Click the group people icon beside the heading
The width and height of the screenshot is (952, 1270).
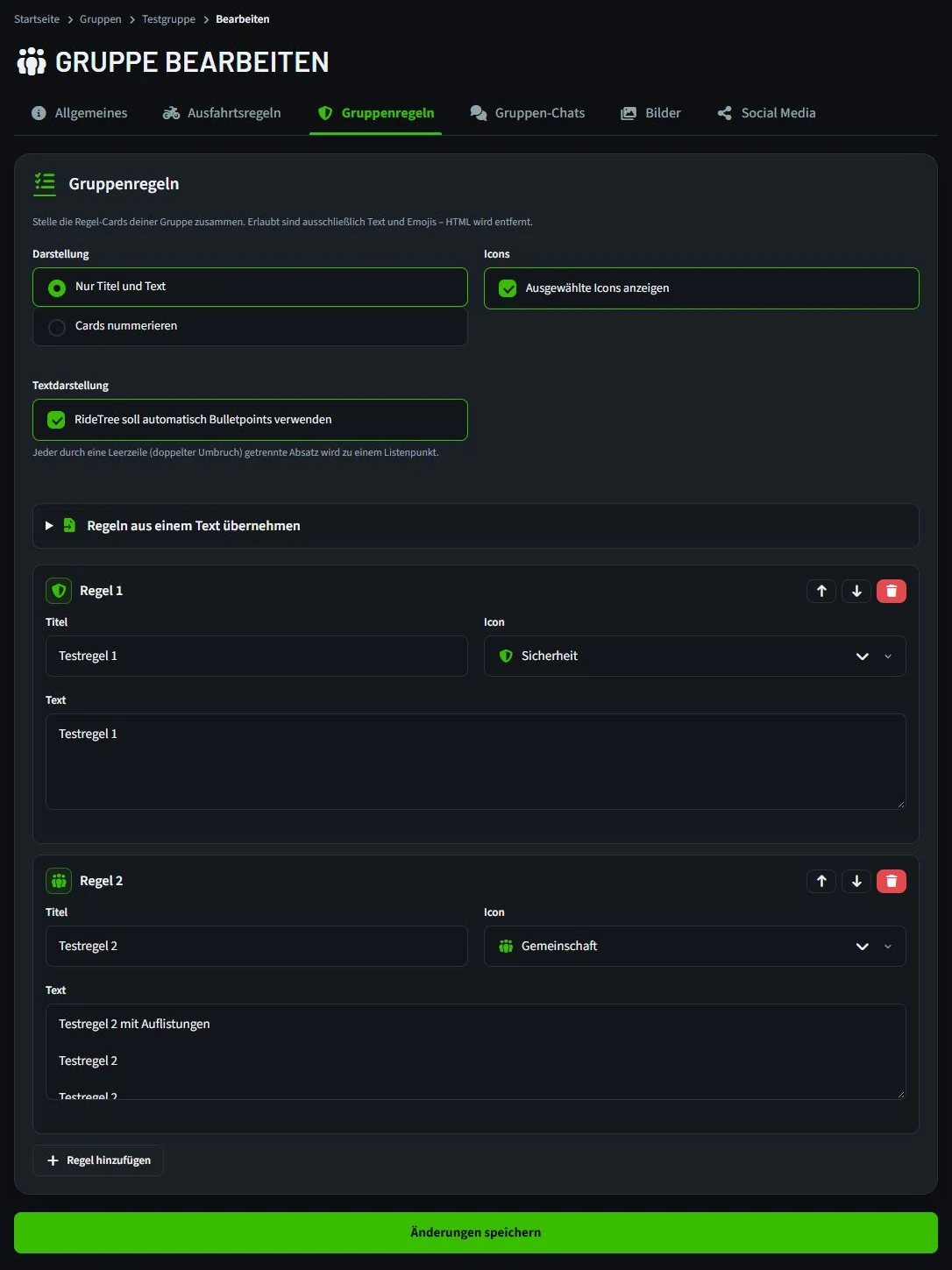32,62
